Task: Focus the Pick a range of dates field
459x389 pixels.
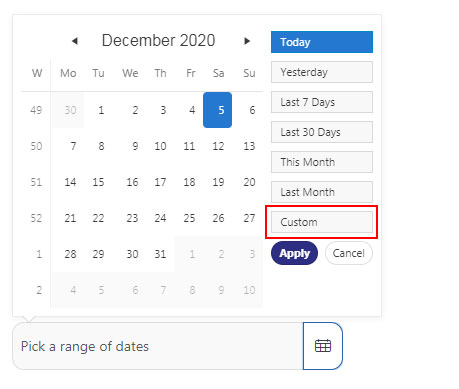Action: 158,346
